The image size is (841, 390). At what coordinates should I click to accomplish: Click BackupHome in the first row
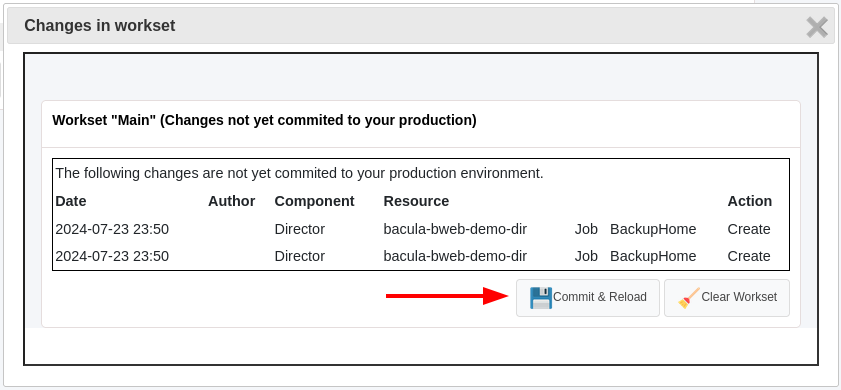[x=653, y=230]
